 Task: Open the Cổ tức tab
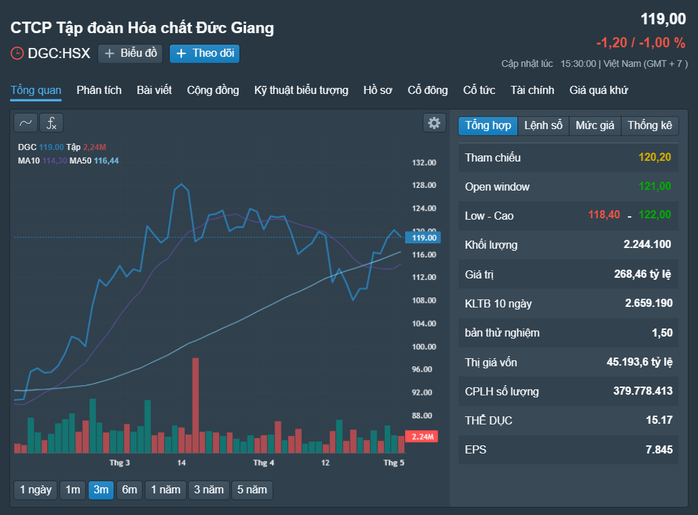click(479, 90)
